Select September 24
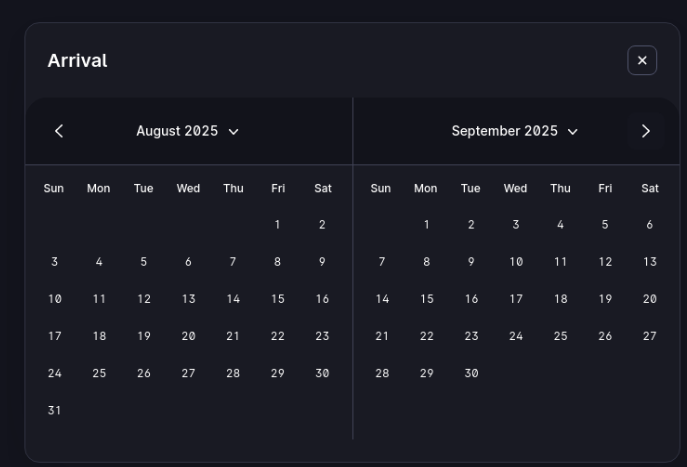This screenshot has width=687, height=467. [516, 336]
